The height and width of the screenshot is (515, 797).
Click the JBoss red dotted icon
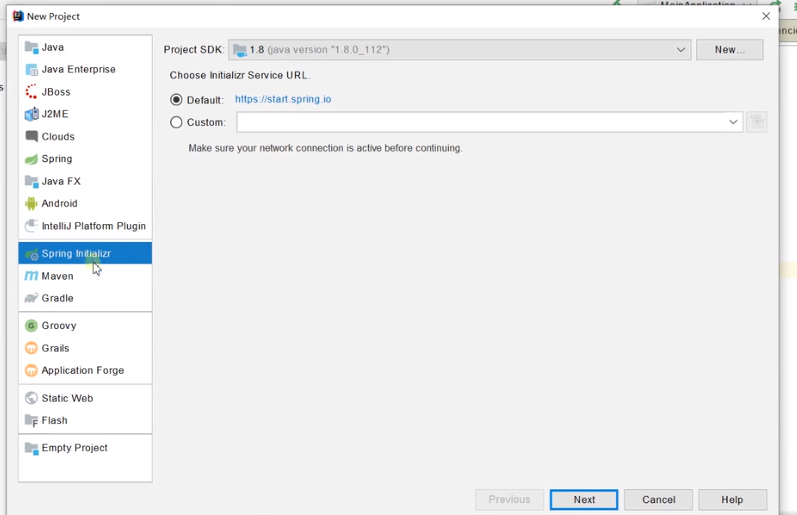pyautogui.click(x=32, y=92)
